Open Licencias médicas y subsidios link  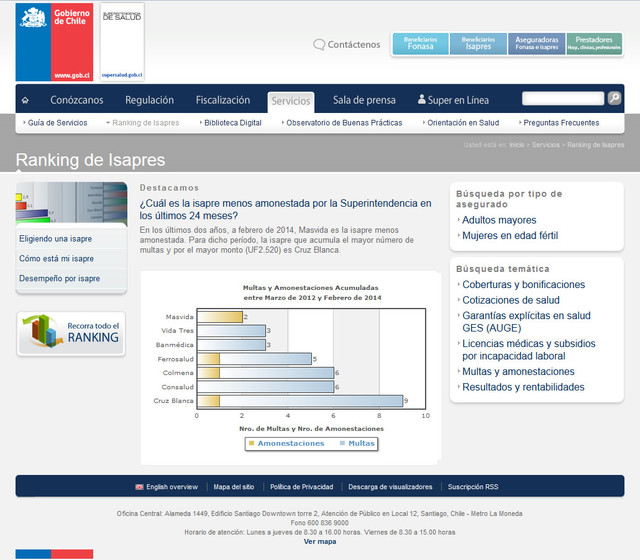click(529, 350)
